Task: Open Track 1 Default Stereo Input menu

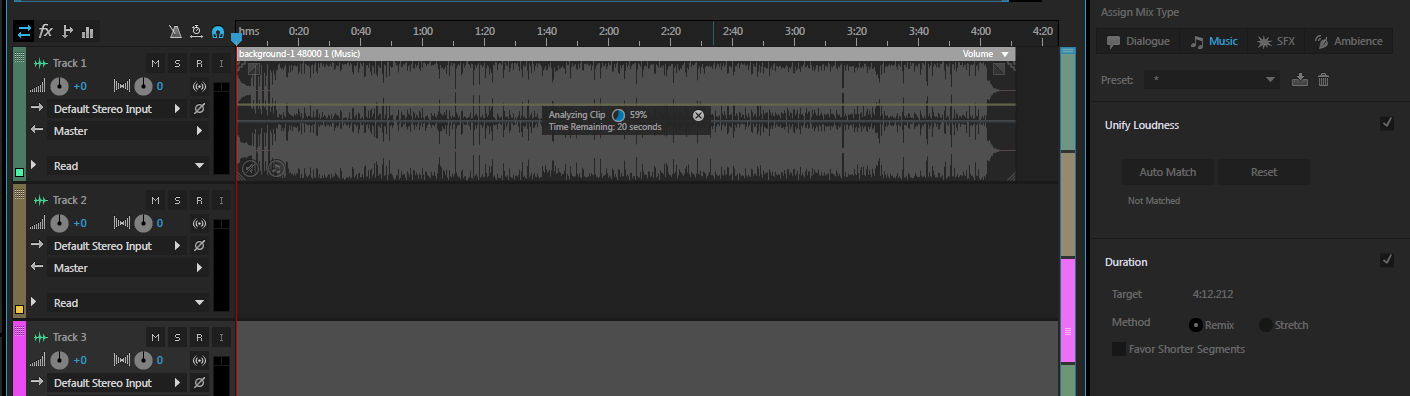Action: point(117,108)
